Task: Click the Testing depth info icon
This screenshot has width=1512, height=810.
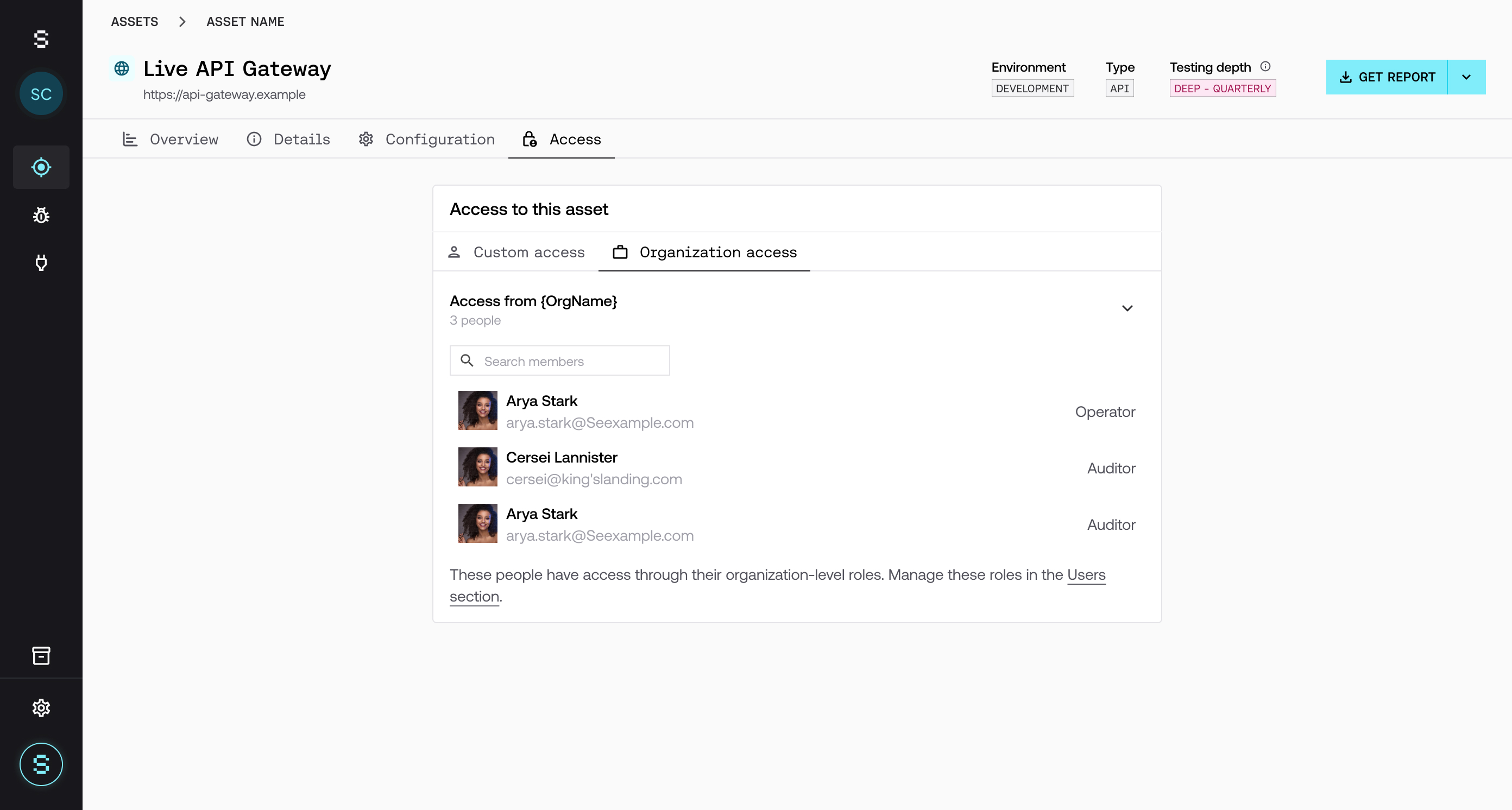Action: 1265,67
